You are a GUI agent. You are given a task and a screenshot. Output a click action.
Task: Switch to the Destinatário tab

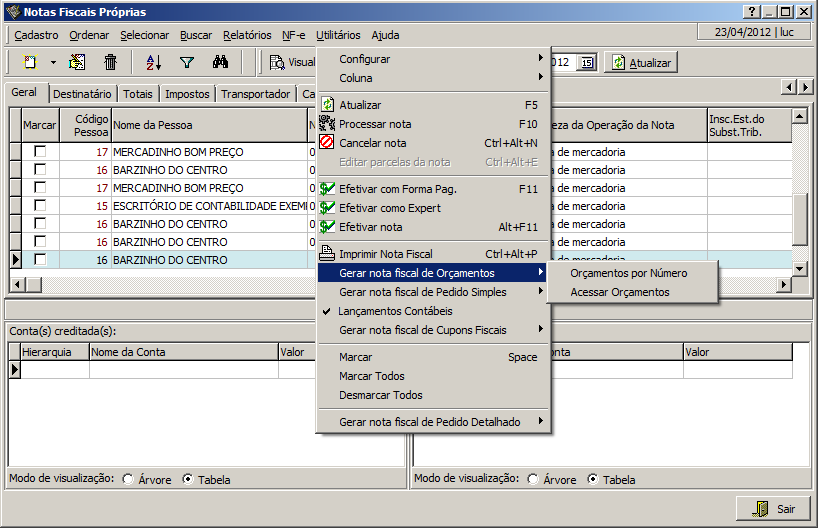pyautogui.click(x=82, y=94)
